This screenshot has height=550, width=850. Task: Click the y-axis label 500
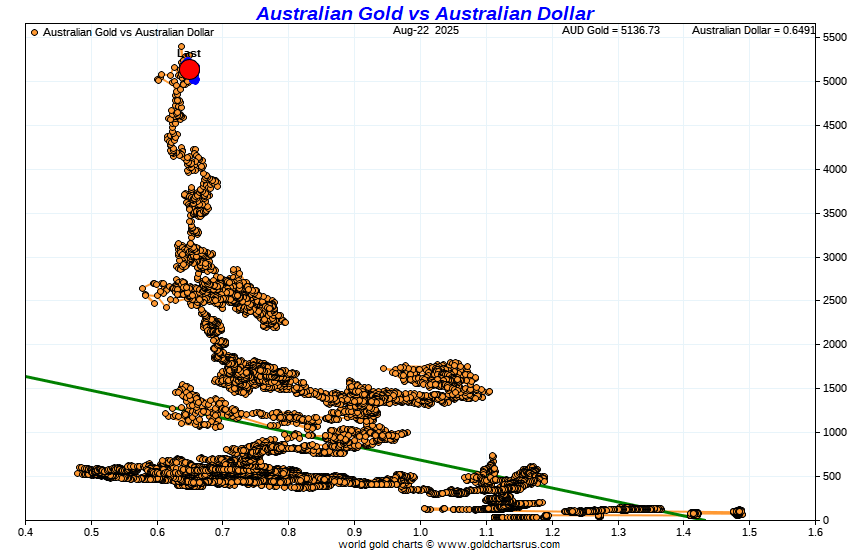pos(832,476)
